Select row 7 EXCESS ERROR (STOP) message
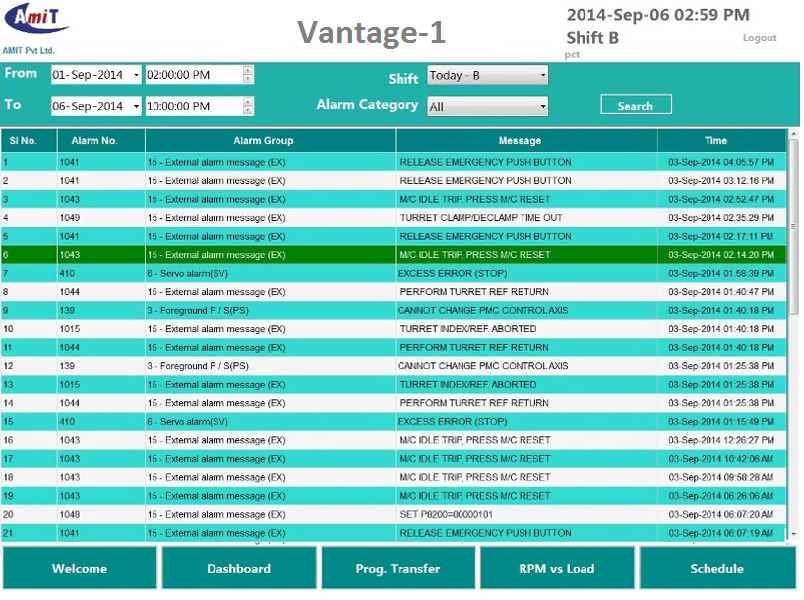 click(453, 273)
